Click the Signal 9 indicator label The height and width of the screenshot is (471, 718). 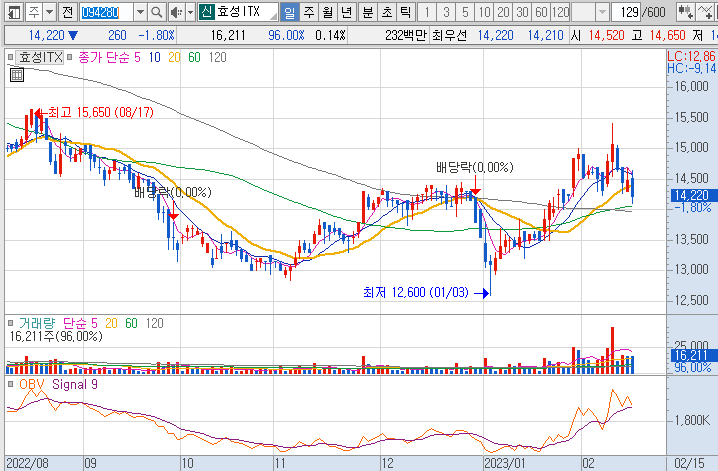point(75,384)
